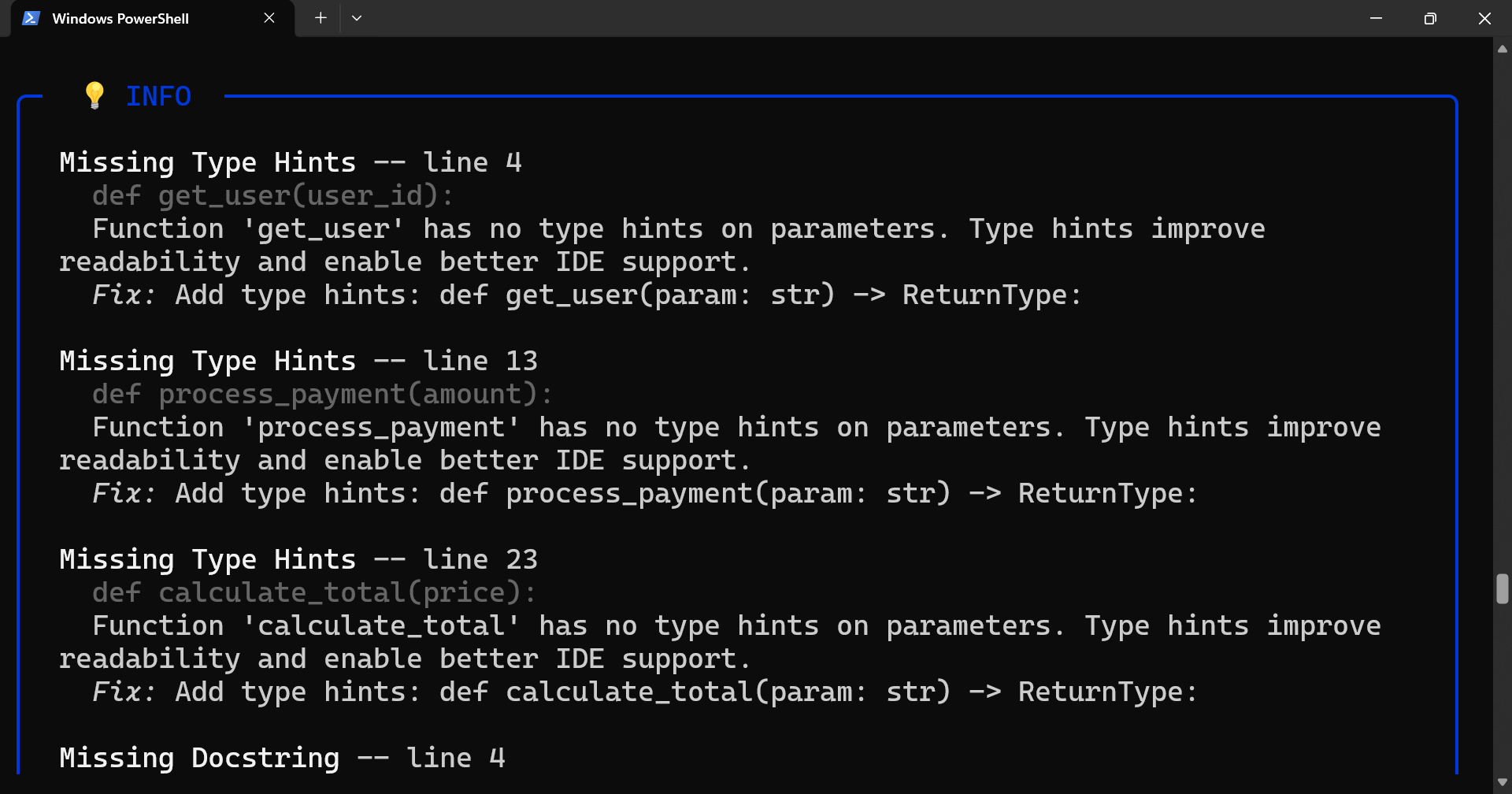Image resolution: width=1512 pixels, height=794 pixels.
Task: Minimize the terminal window
Action: pyautogui.click(x=1376, y=18)
